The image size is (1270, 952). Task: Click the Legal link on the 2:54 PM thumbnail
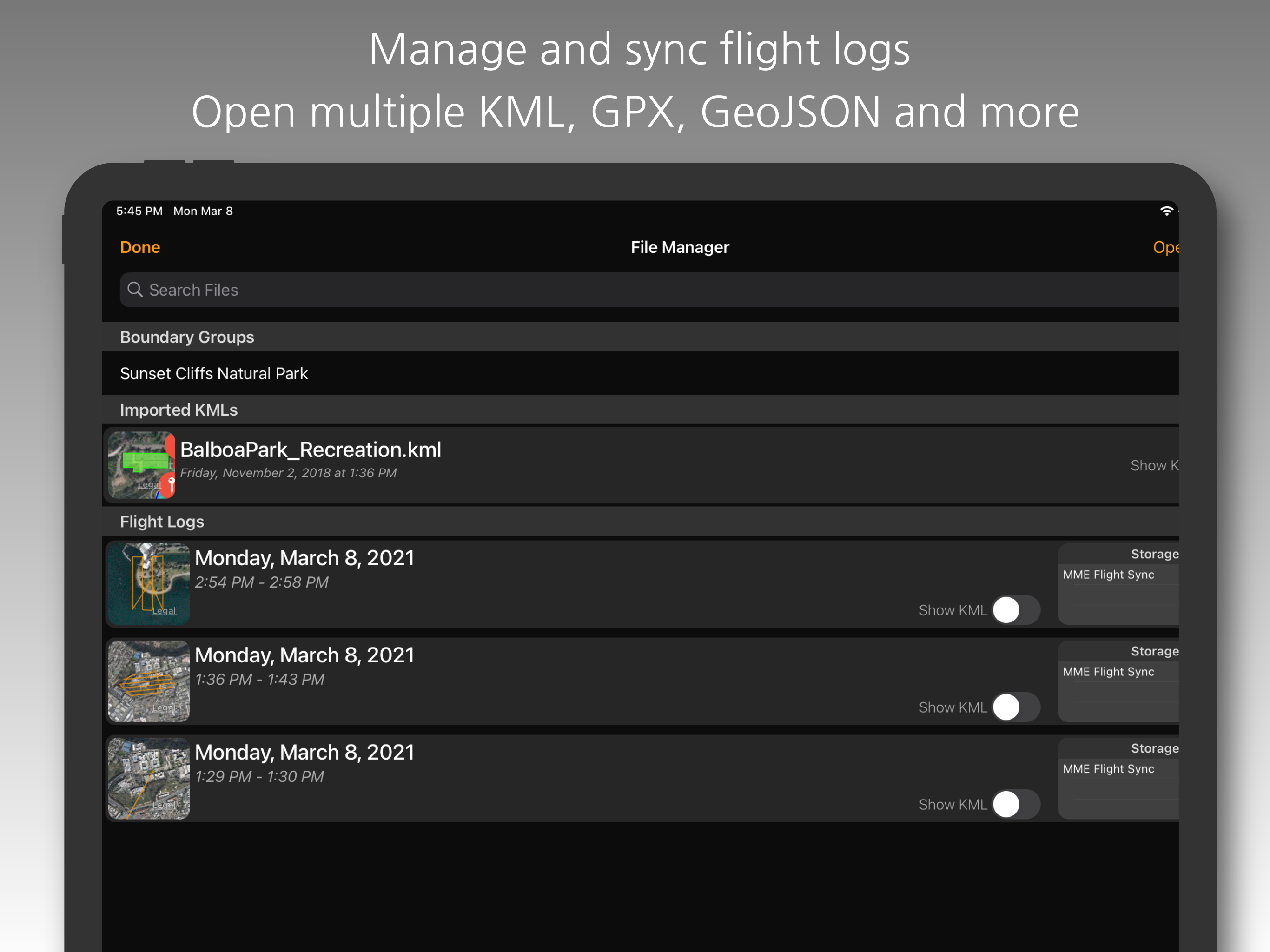pos(164,610)
